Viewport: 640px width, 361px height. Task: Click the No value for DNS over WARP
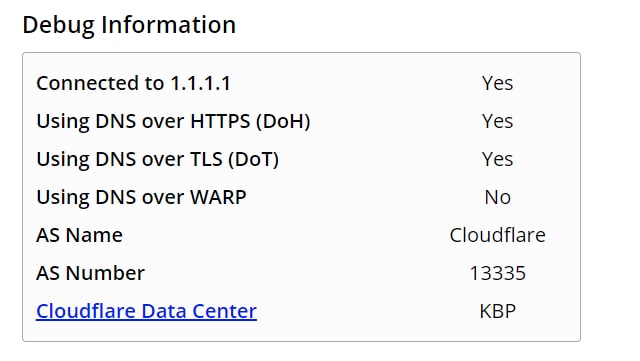point(498,197)
